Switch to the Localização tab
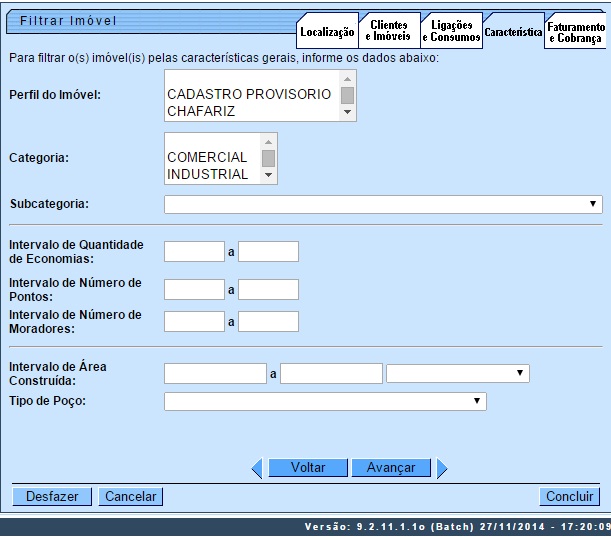The width and height of the screenshot is (611, 537). 327,32
